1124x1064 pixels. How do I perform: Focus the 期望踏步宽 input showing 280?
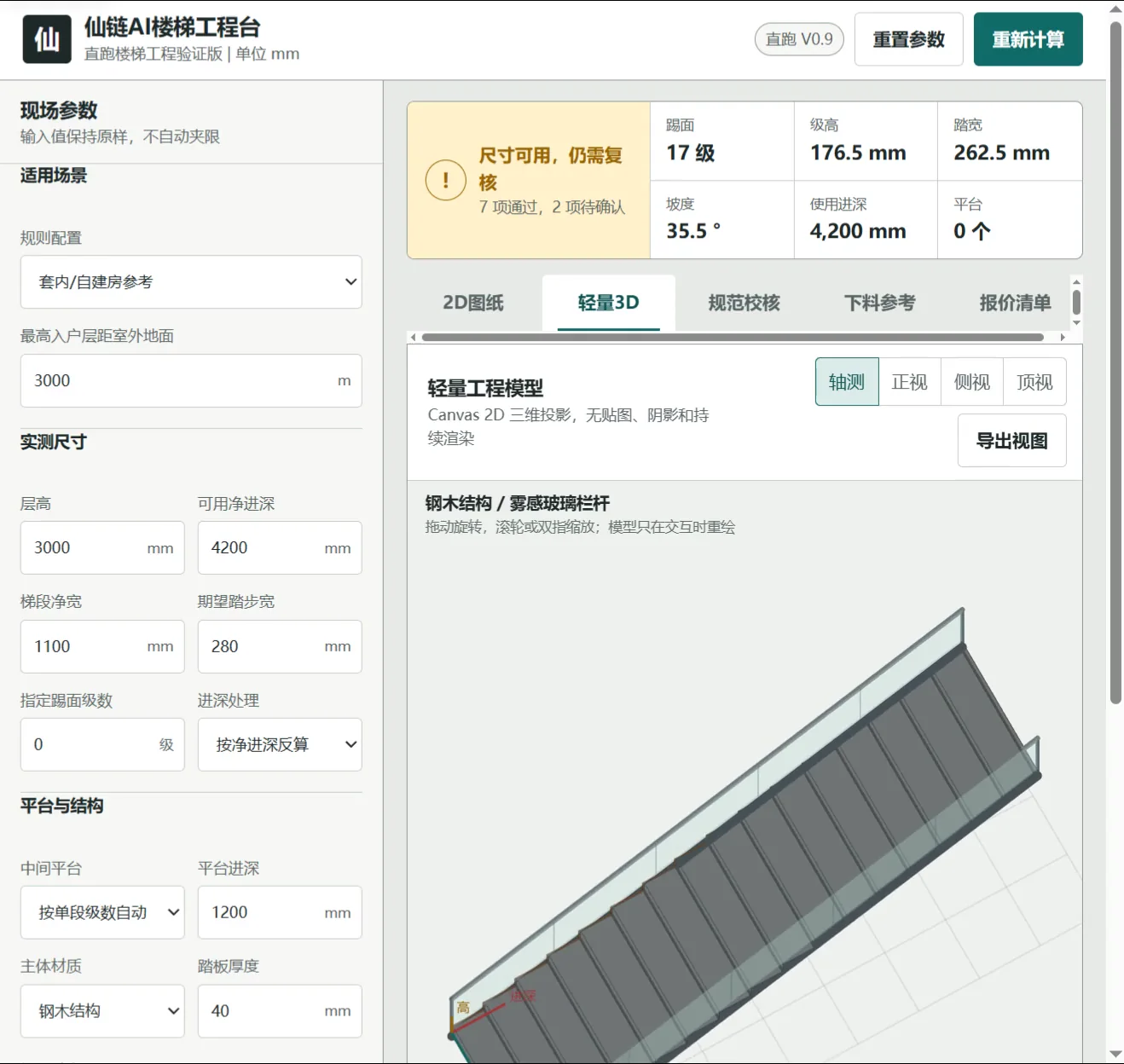[280, 646]
